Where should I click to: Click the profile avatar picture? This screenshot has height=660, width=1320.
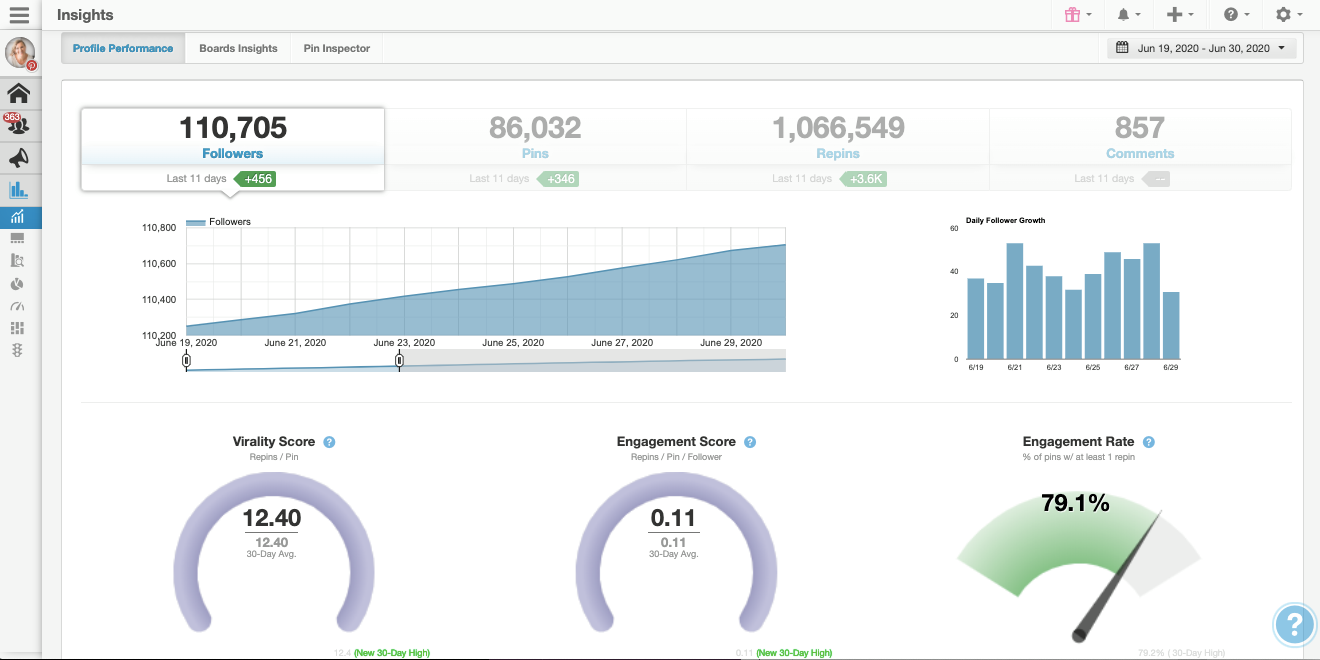20,54
